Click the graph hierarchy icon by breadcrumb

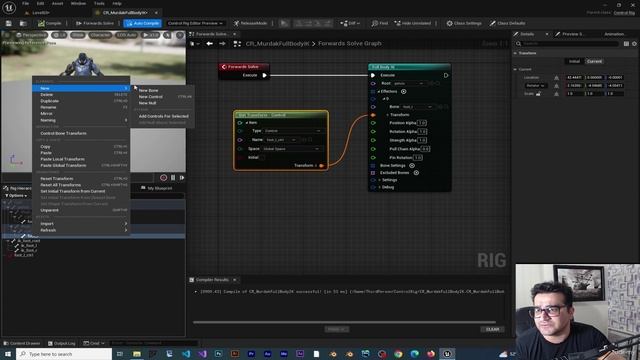click(x=237, y=43)
